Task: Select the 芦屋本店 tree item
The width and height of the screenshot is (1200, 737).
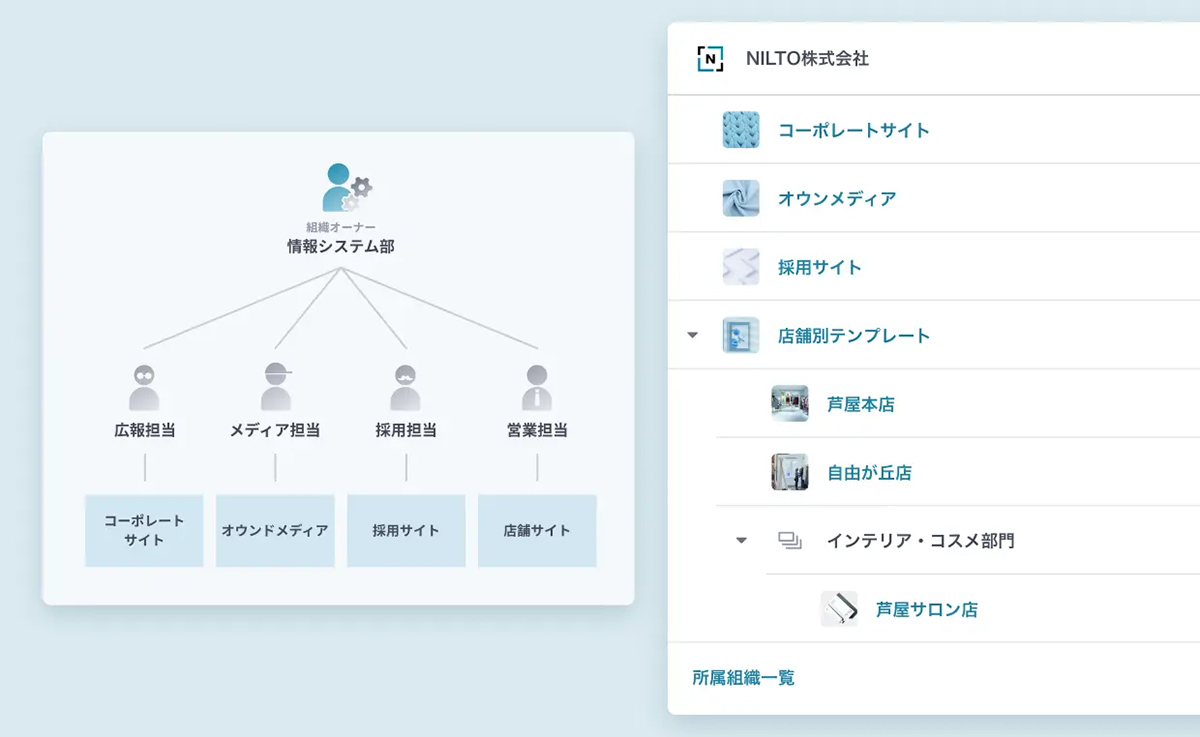Action: tap(861, 404)
